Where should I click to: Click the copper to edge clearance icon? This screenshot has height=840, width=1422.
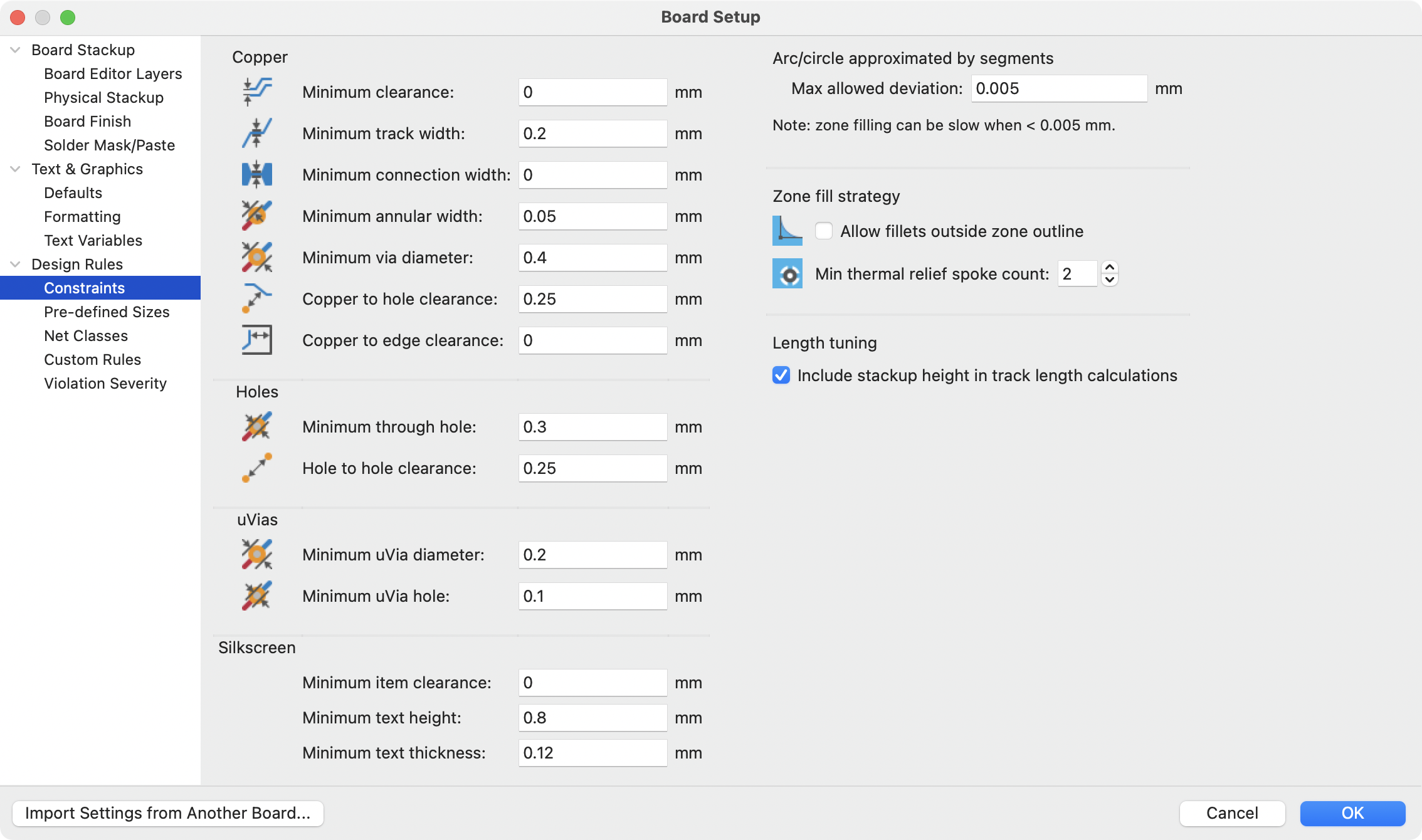click(x=257, y=340)
